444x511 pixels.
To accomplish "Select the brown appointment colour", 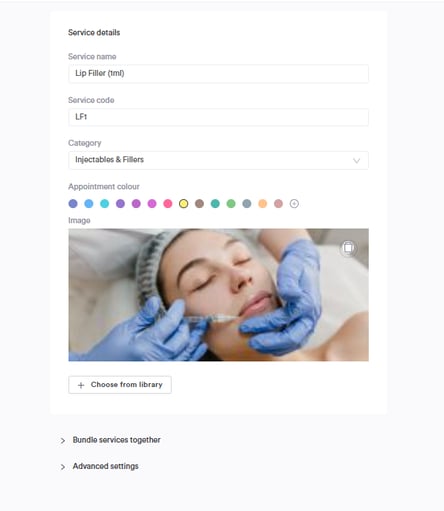I will click(x=199, y=204).
